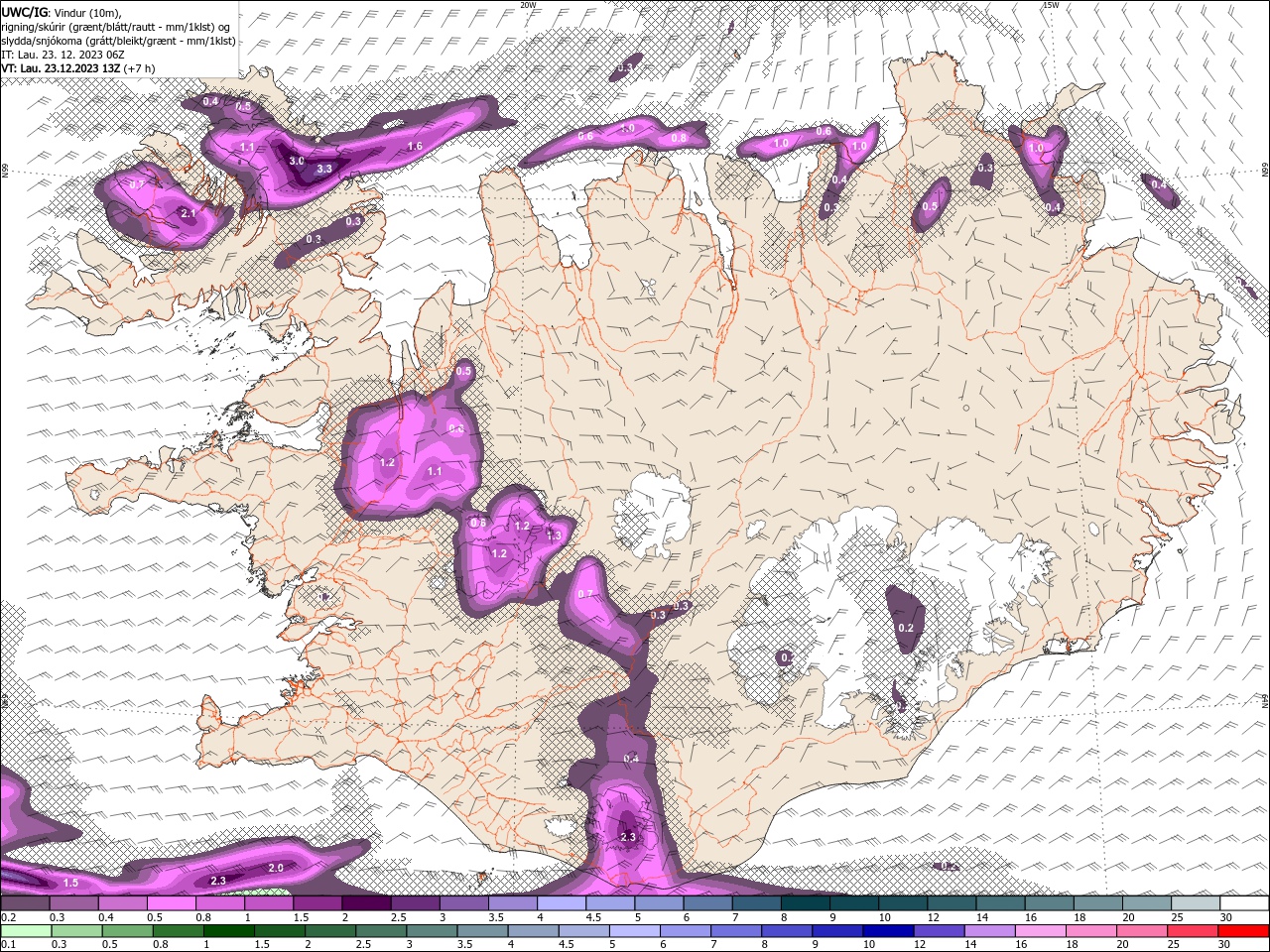Click the 2.0 precipitation value on the map

tap(276, 868)
